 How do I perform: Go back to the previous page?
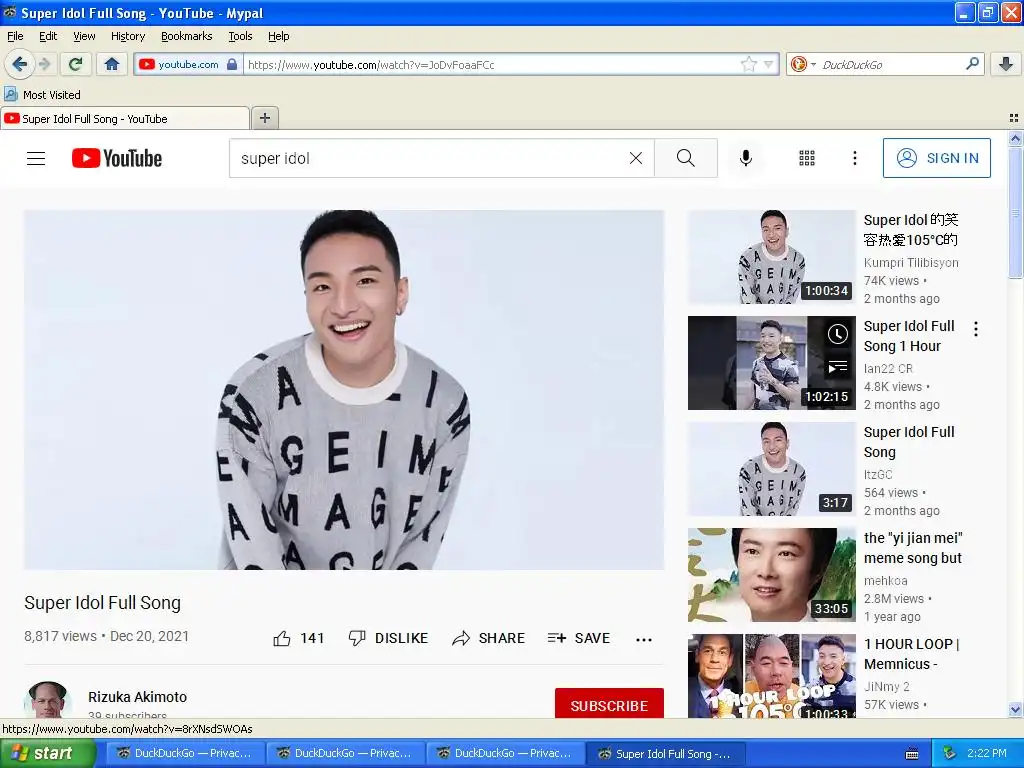click(19, 64)
